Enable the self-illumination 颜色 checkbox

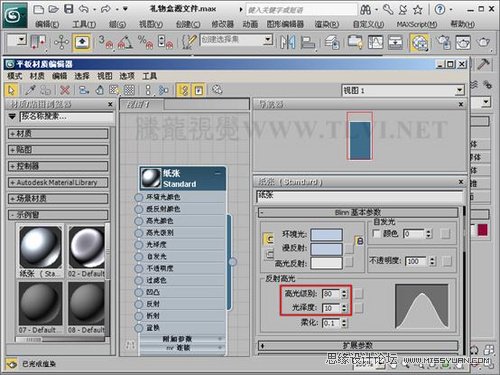tap(376, 233)
